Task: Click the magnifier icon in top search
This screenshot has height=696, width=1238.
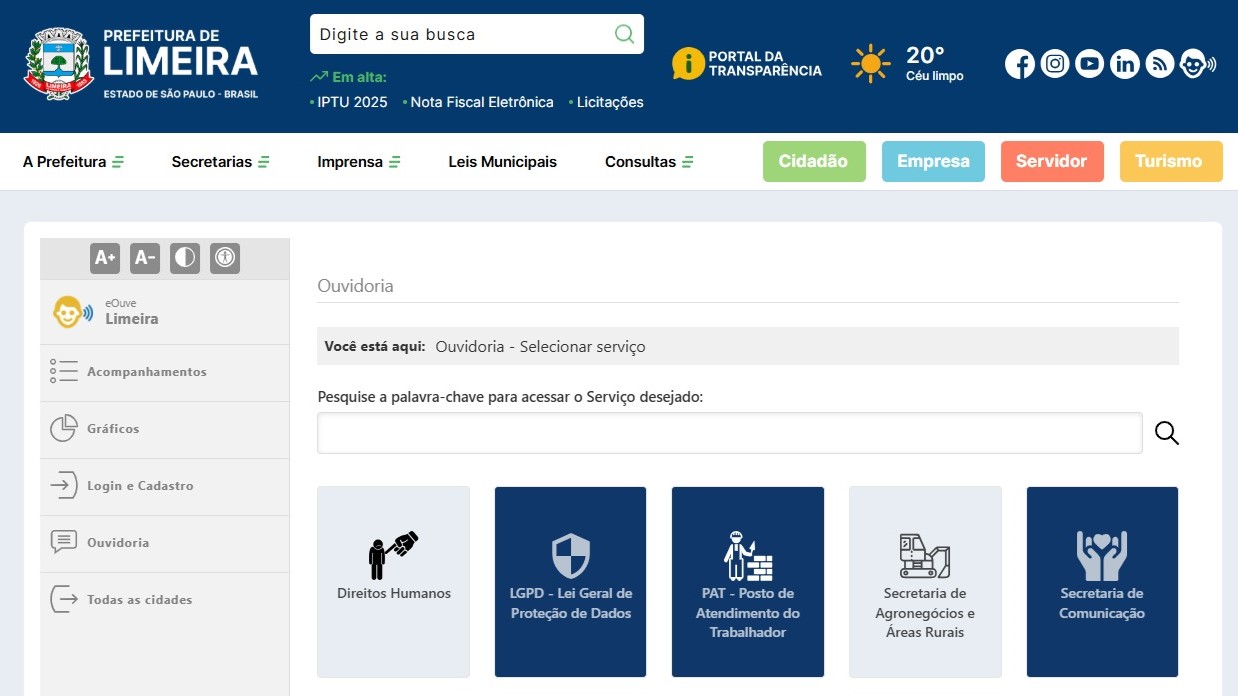Action: click(x=624, y=34)
